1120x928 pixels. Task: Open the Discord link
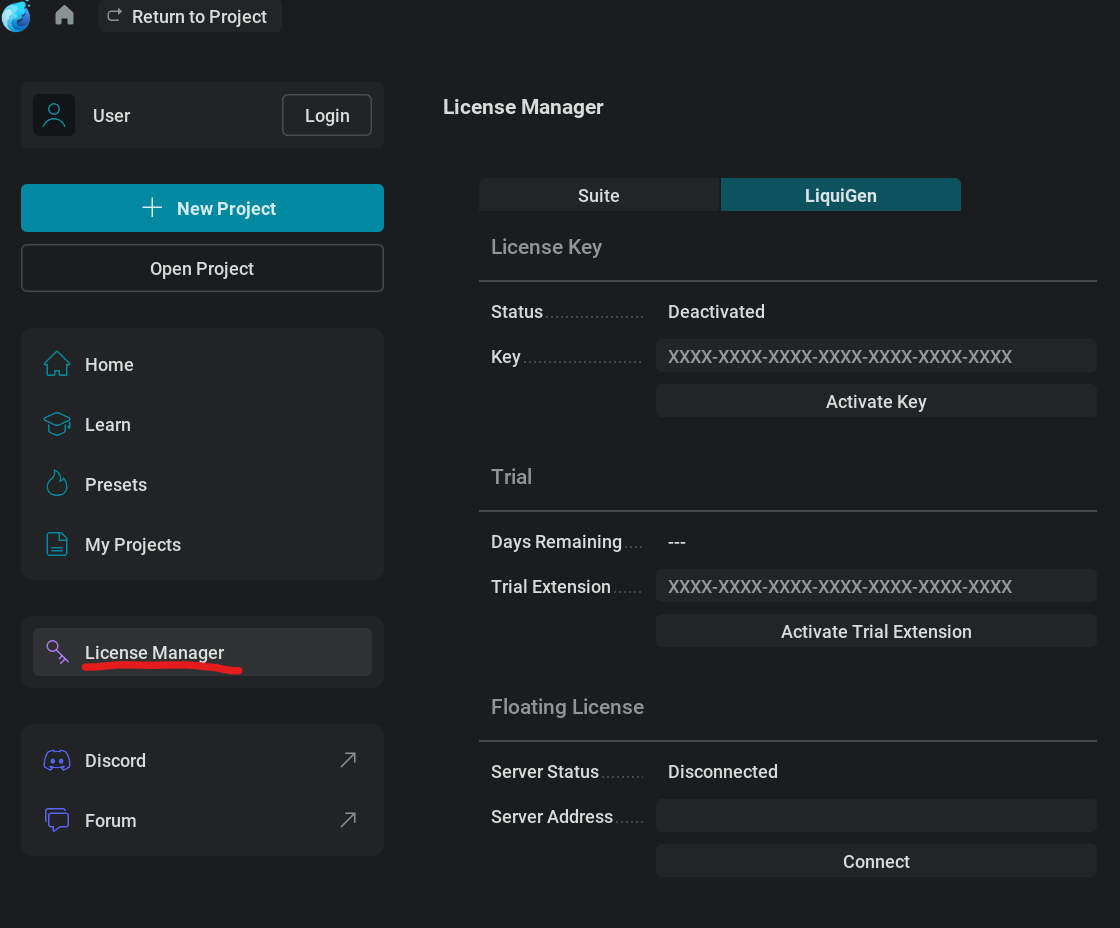(202, 760)
